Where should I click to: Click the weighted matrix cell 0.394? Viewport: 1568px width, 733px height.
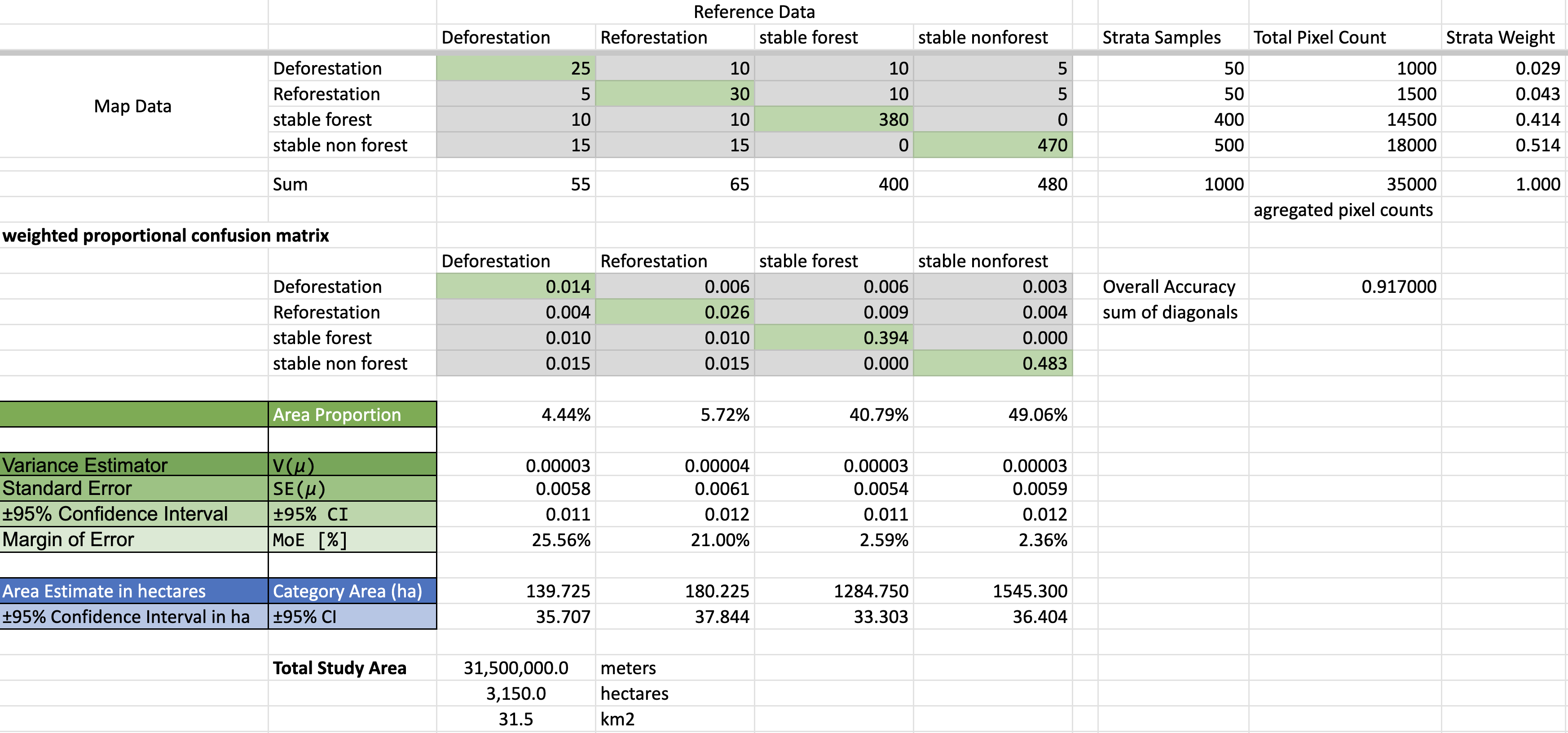(x=833, y=338)
